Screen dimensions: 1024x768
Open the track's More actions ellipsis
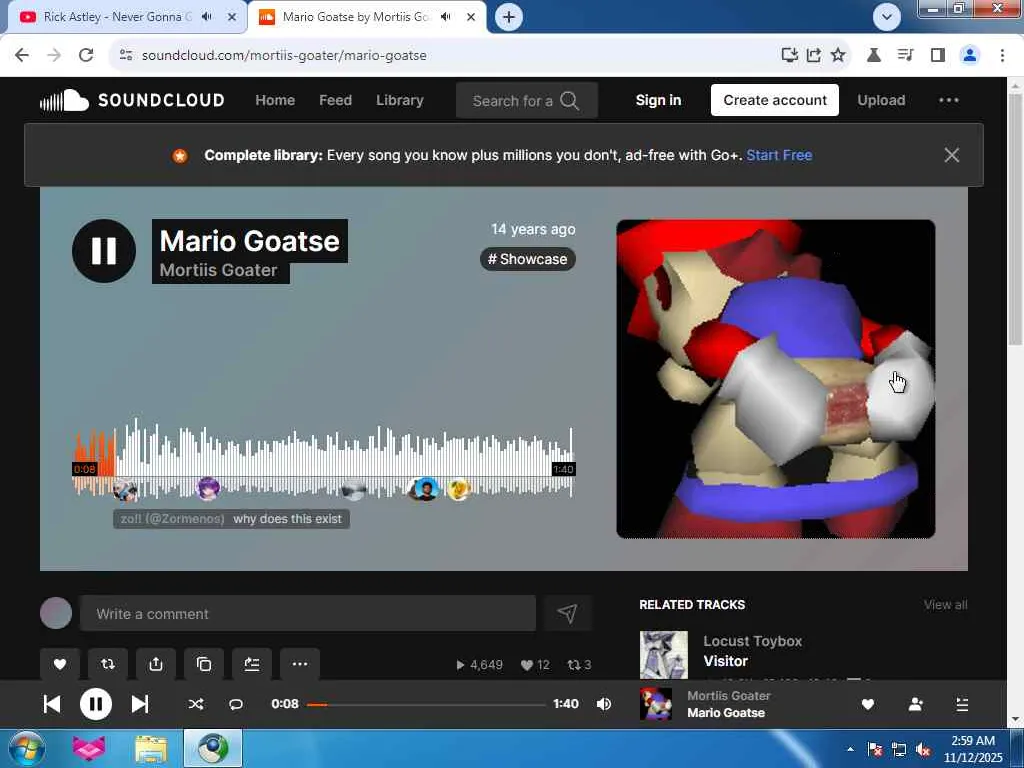(x=300, y=664)
